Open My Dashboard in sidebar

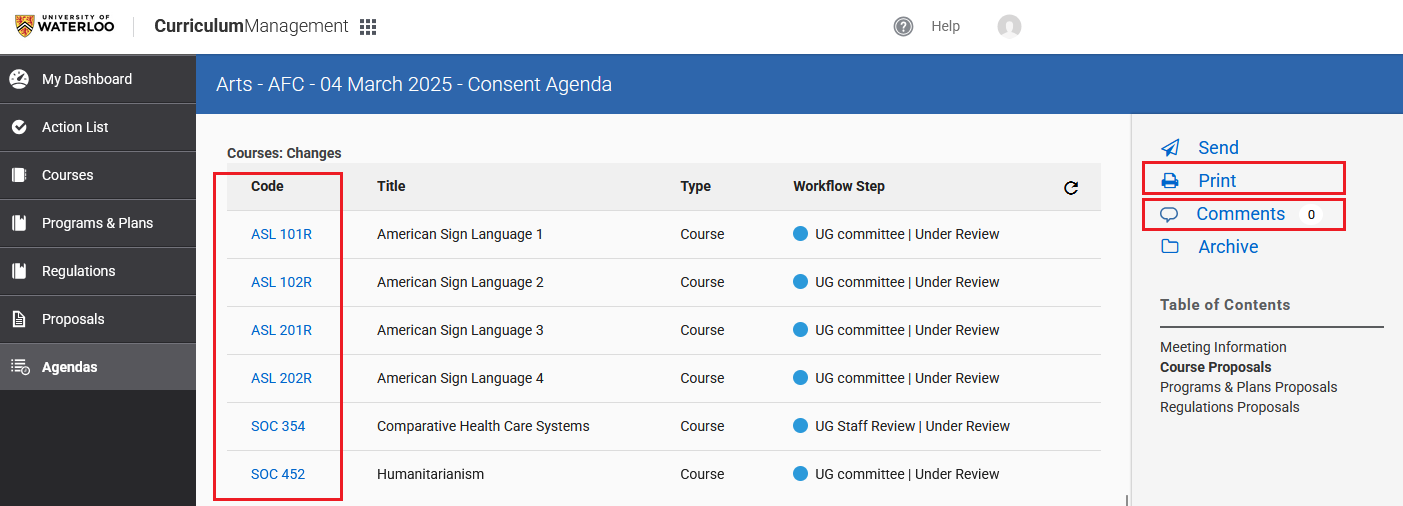coord(87,79)
